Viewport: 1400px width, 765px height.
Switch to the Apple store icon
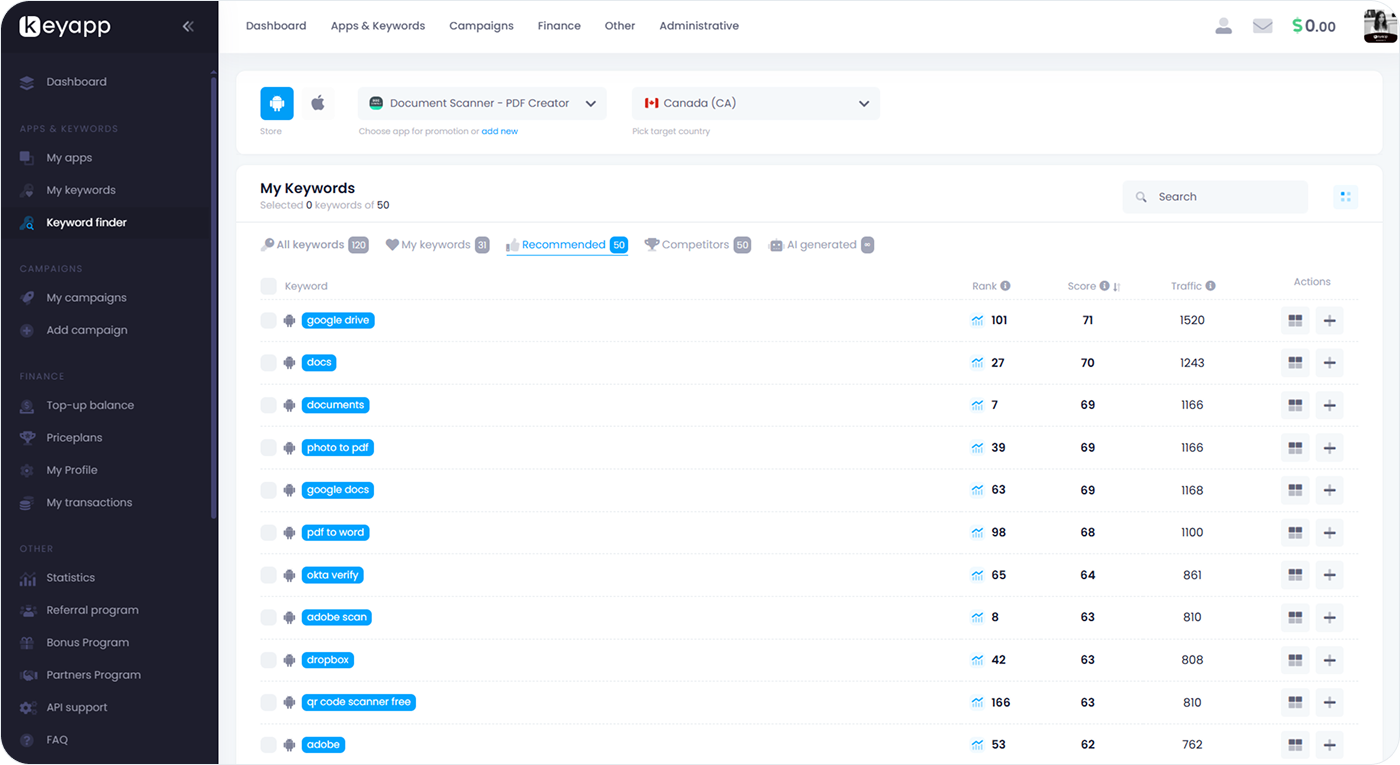click(x=318, y=103)
